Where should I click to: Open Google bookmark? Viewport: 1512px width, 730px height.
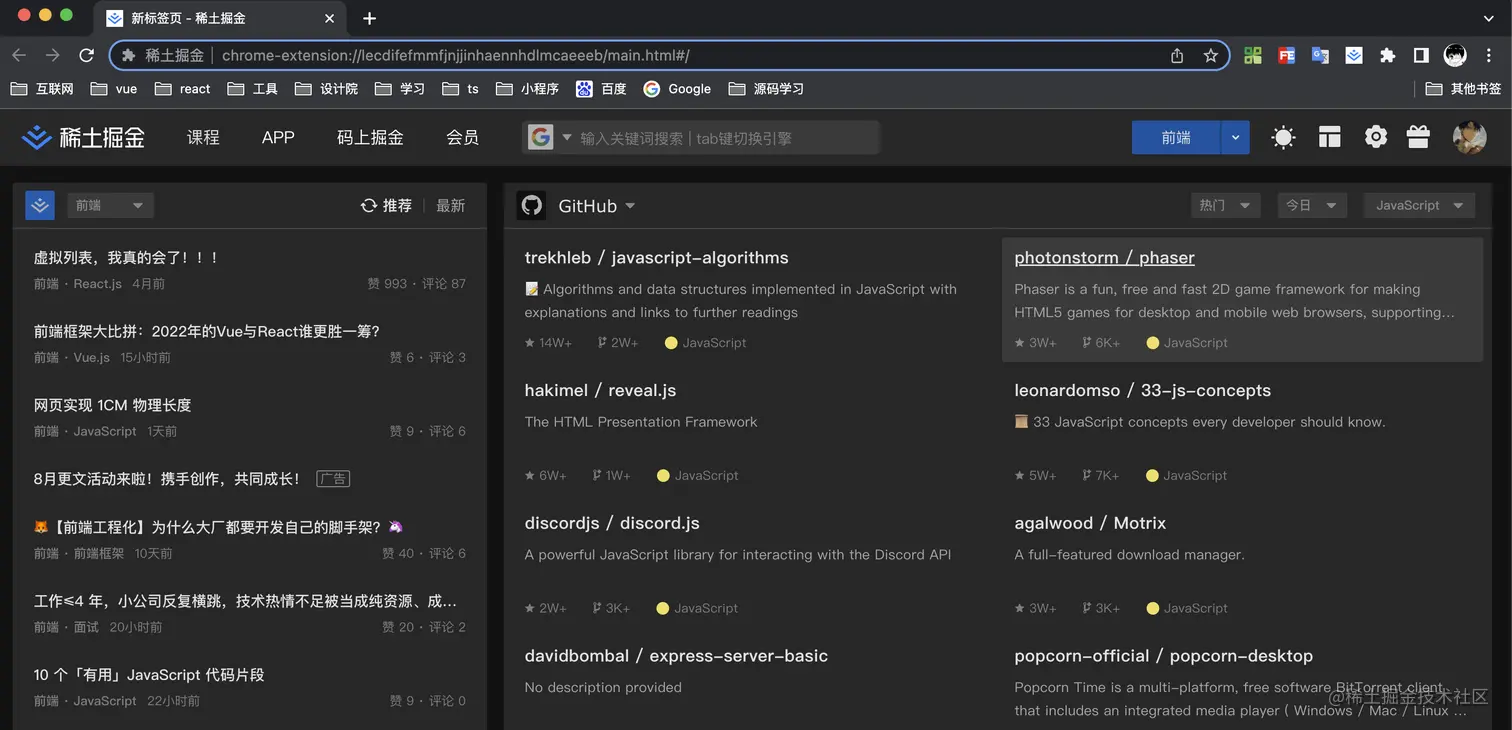pyautogui.click(x=677, y=88)
